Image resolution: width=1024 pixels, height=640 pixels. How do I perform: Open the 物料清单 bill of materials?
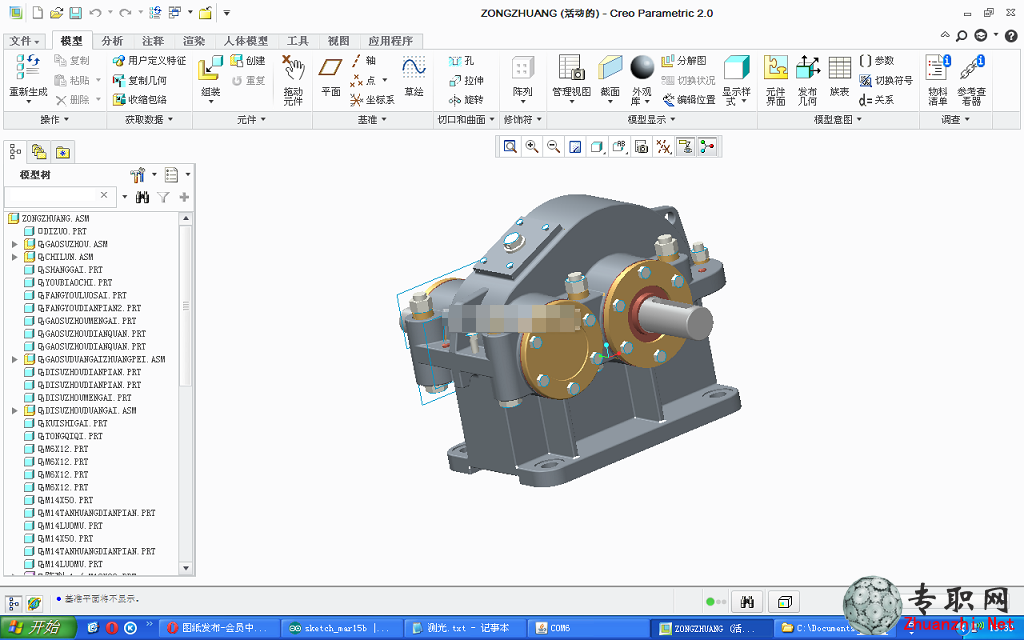[938, 79]
